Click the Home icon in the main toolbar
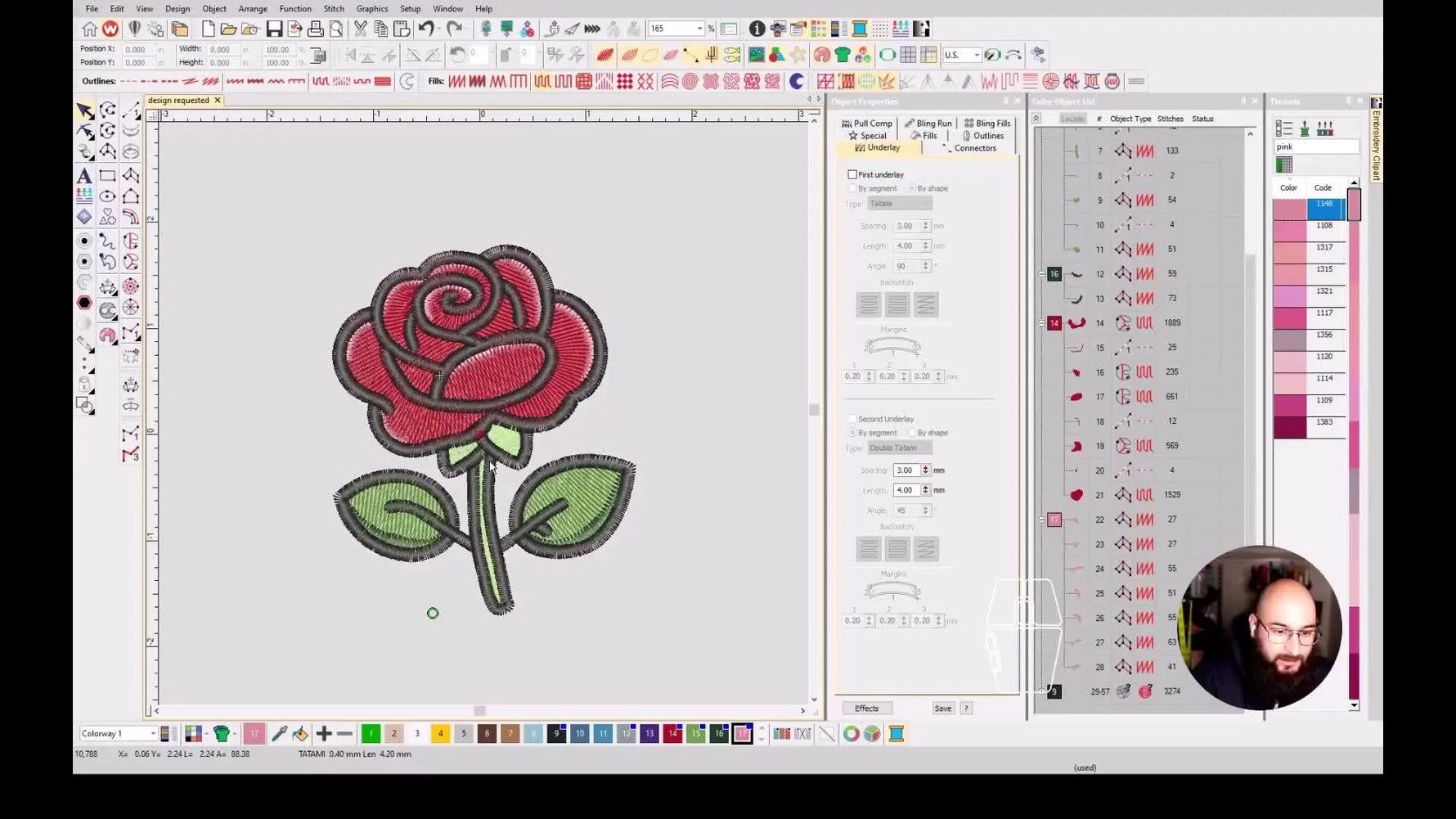Viewport: 1456px width, 819px height. [89, 29]
